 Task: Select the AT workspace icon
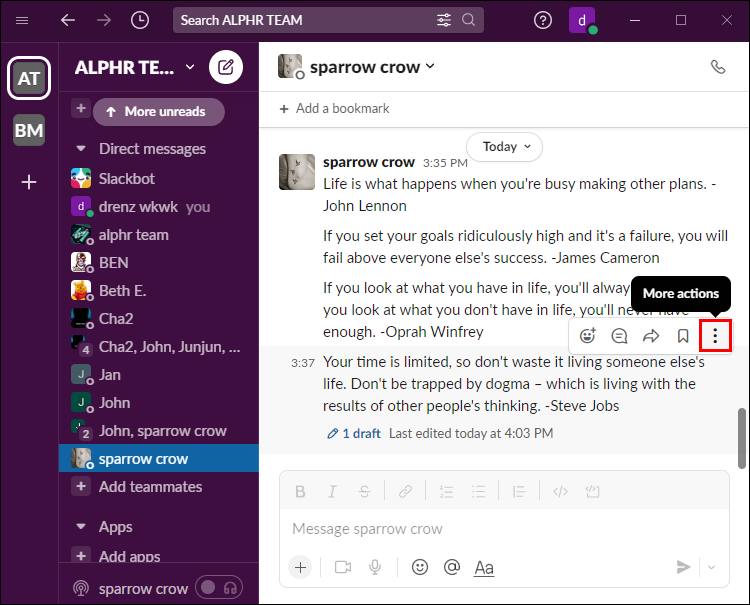point(29,78)
